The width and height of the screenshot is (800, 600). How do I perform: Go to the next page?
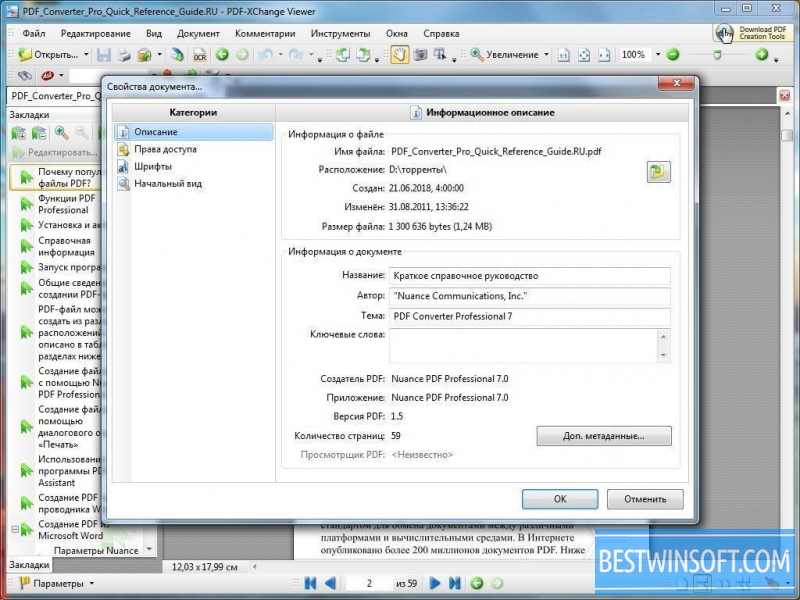coord(435,583)
